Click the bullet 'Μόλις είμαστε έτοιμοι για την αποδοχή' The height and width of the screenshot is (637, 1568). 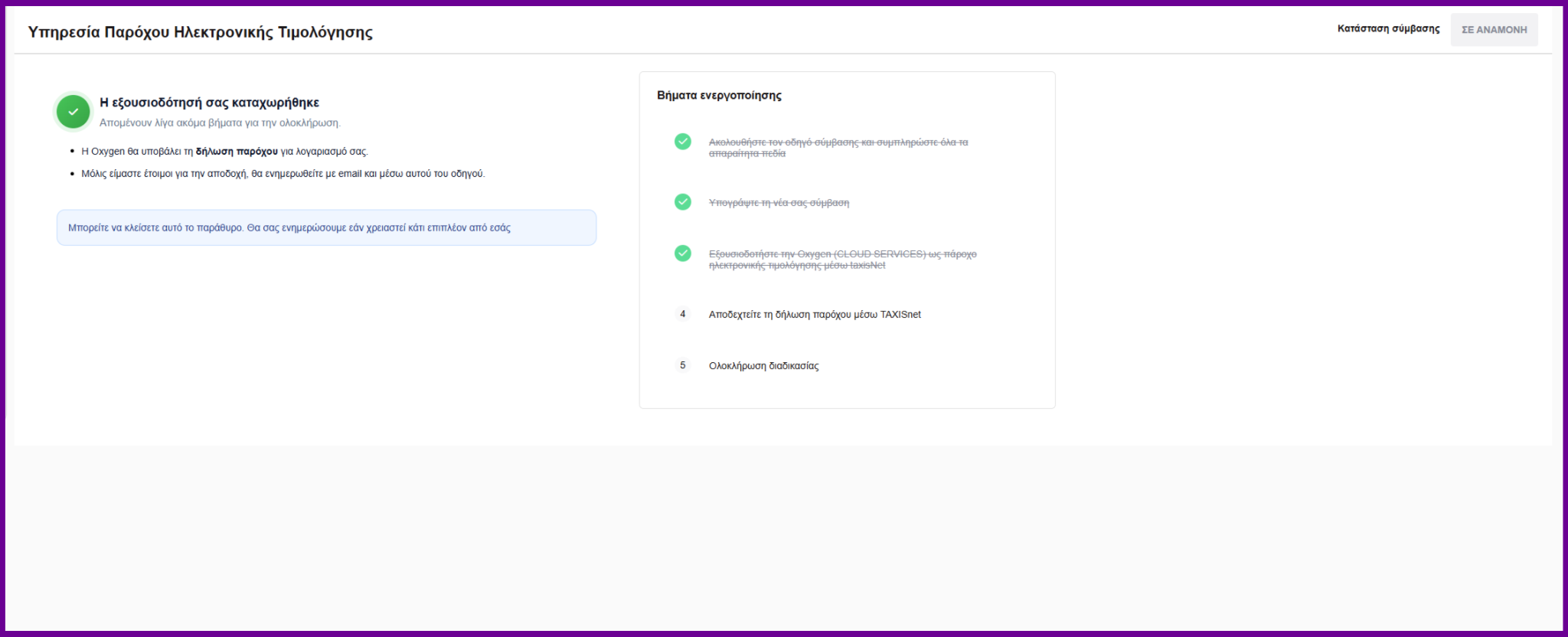283,174
